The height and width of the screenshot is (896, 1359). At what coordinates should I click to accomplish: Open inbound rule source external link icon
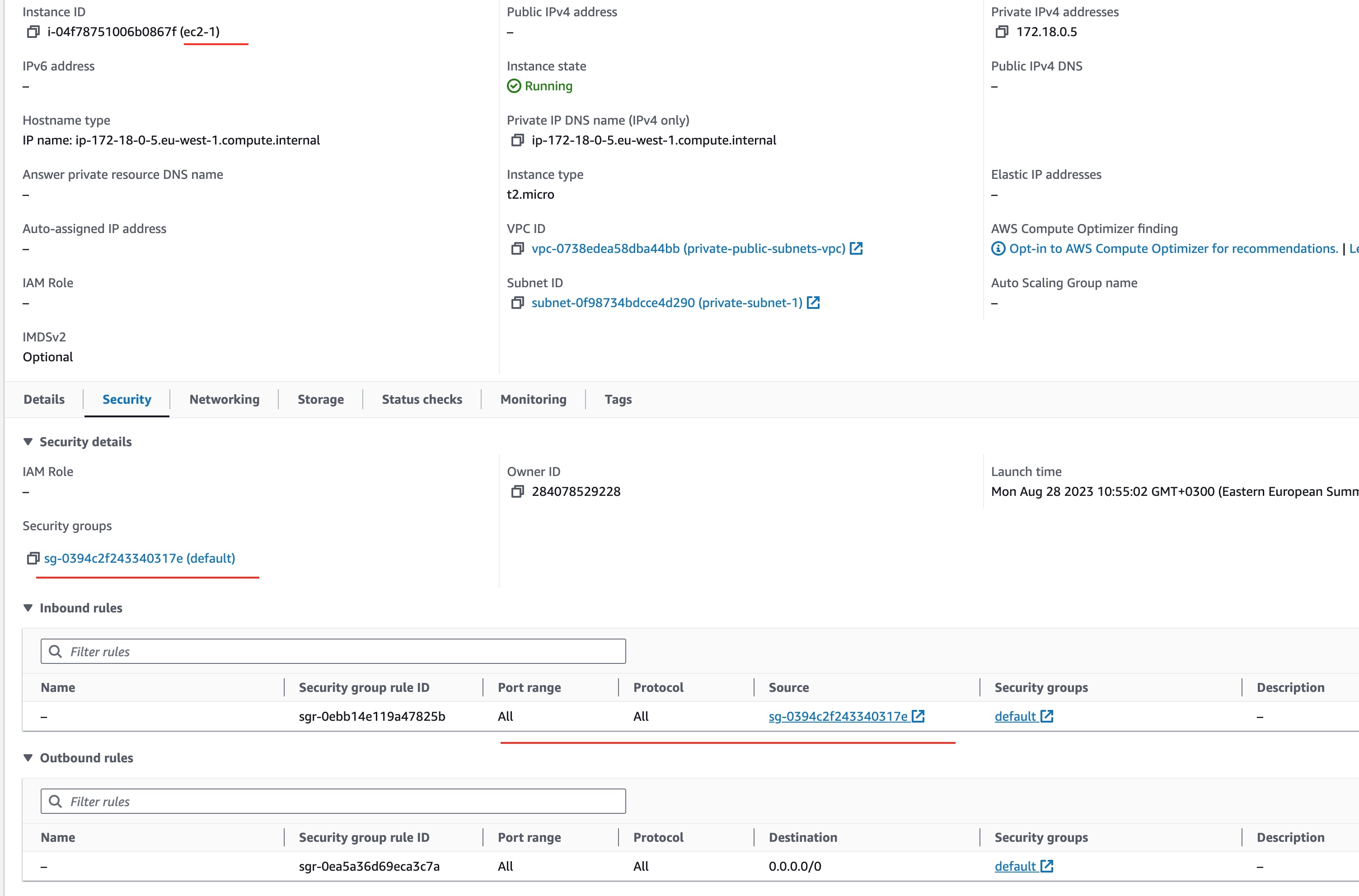pos(918,716)
